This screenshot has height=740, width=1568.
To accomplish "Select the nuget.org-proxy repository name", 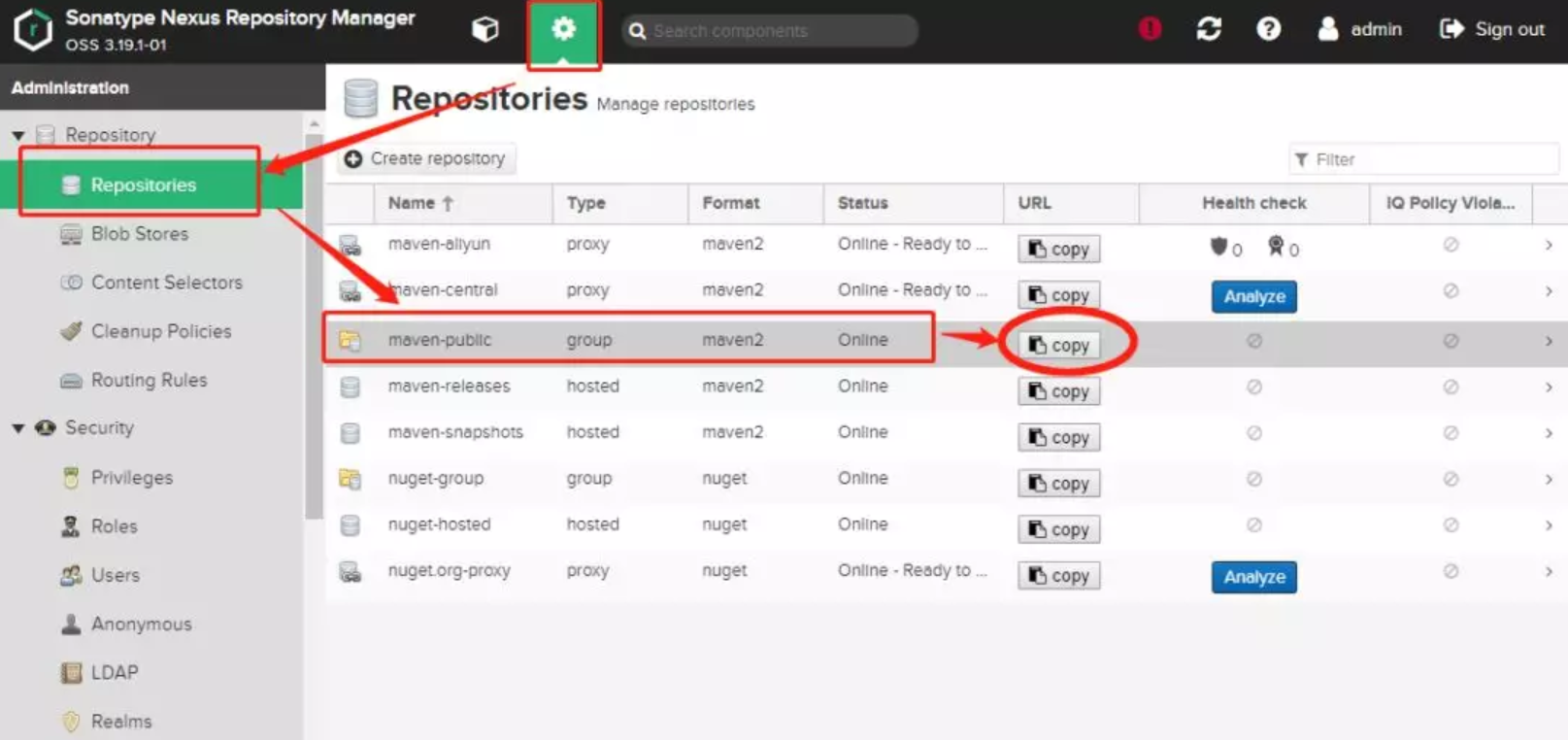I will (449, 571).
